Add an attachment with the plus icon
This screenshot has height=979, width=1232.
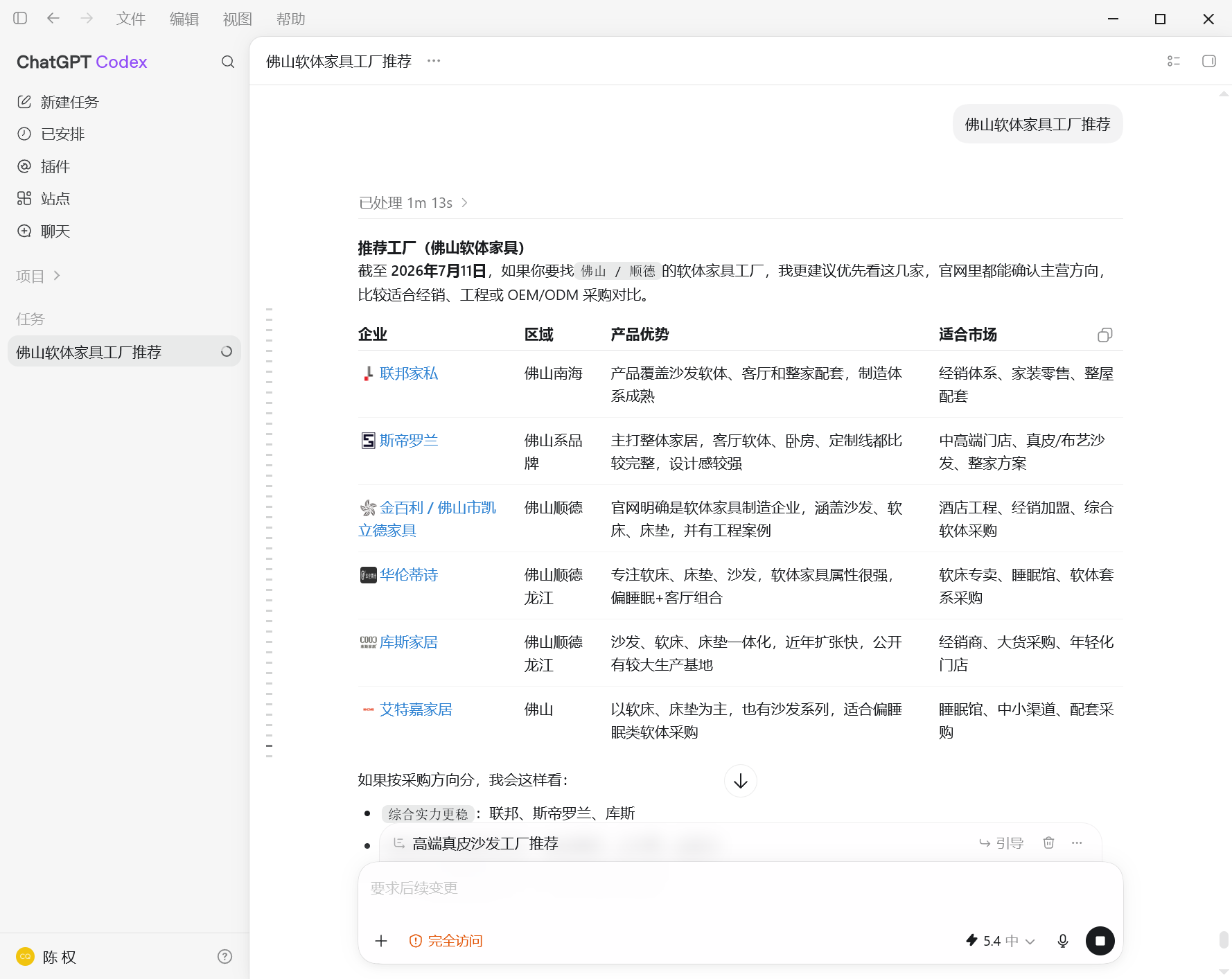coord(381,941)
